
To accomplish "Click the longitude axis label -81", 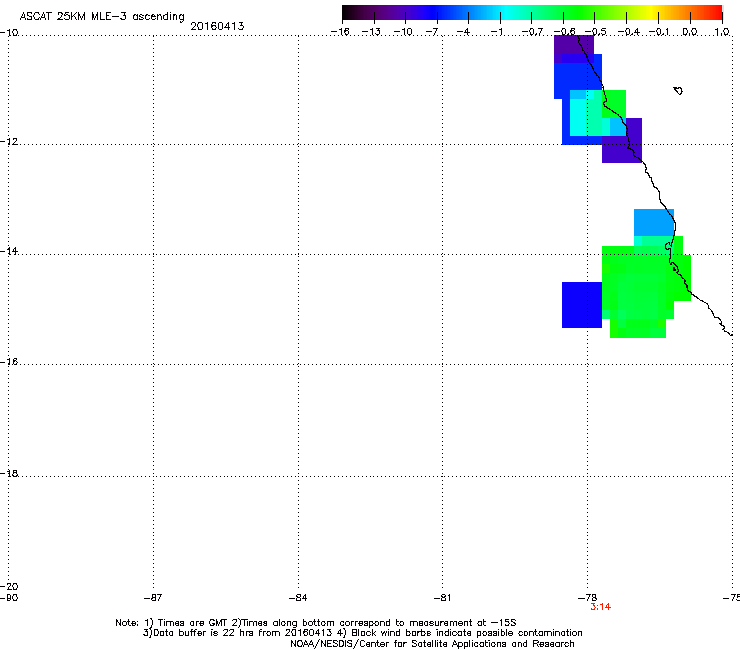I will [442, 598].
